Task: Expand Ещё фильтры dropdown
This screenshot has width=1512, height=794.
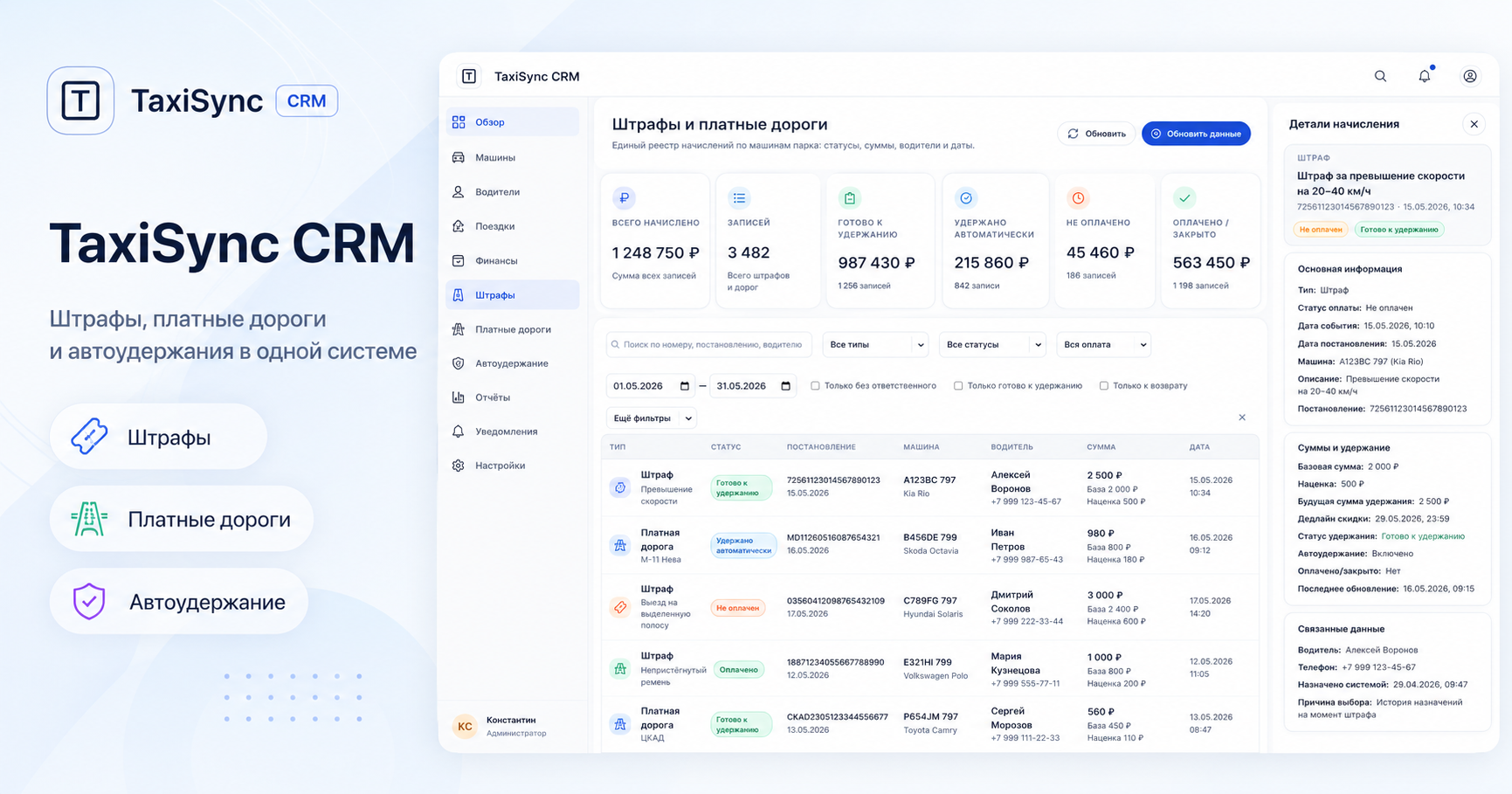Action: 651,418
